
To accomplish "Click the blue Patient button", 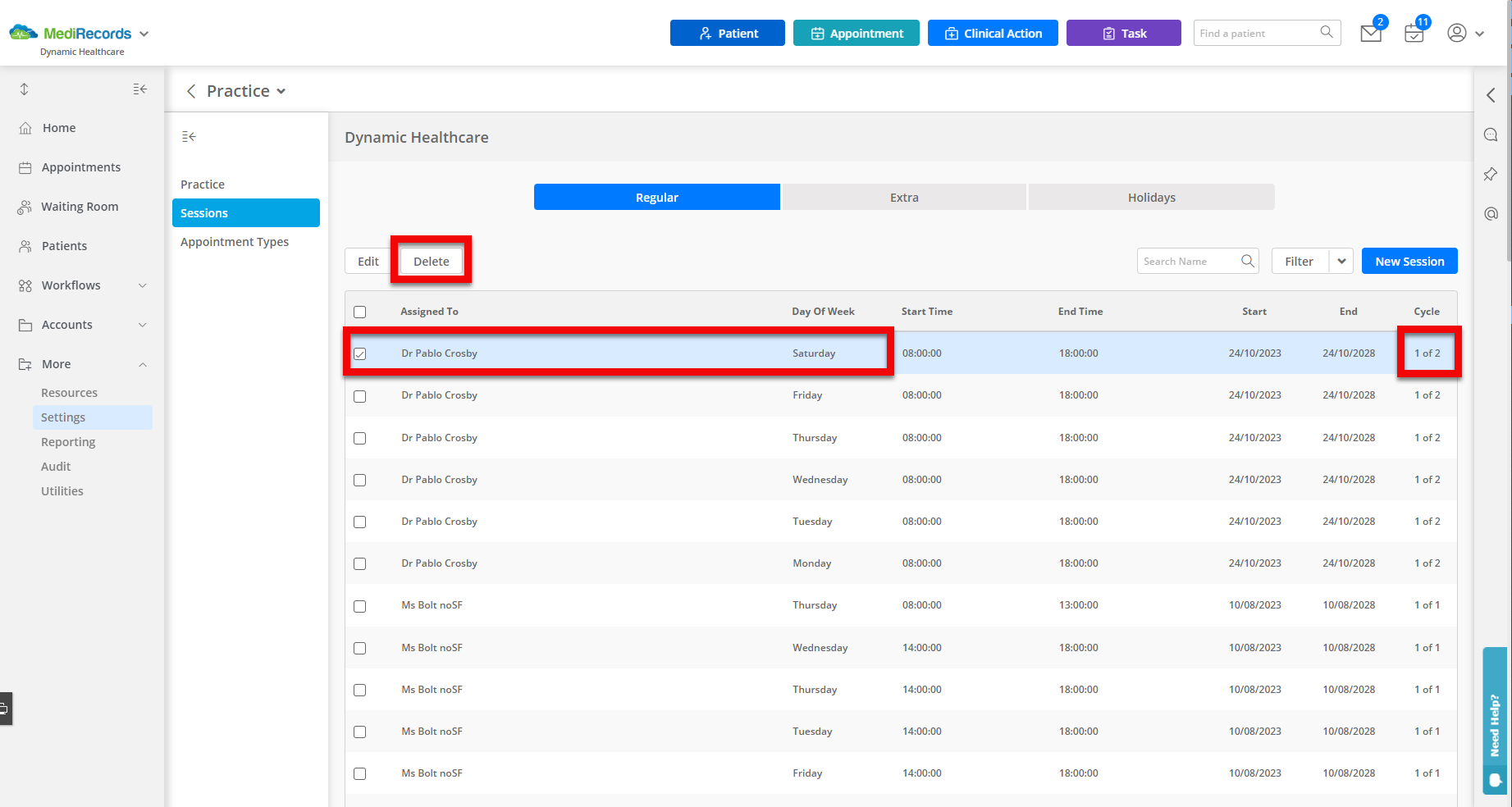I will (728, 33).
